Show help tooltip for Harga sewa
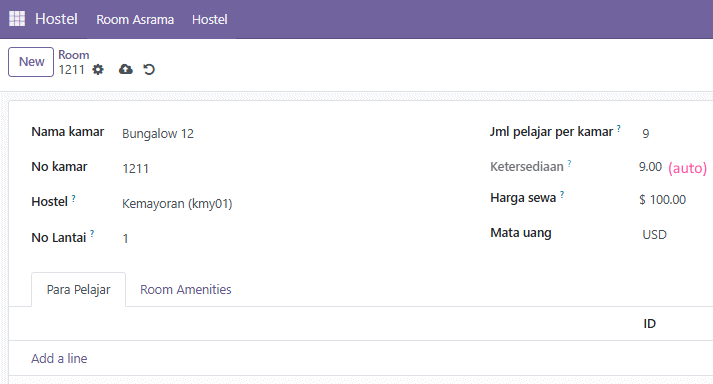Image resolution: width=713 pixels, height=384 pixels. tap(562, 195)
